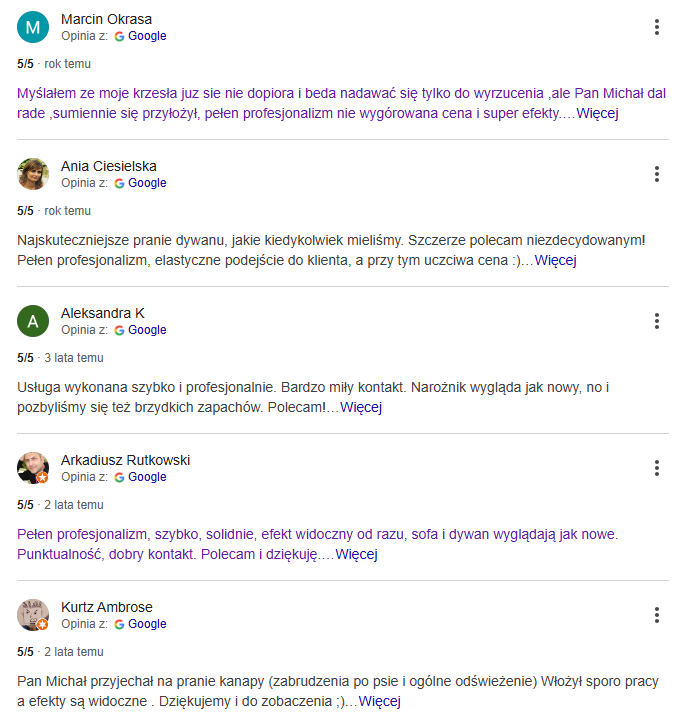The height and width of the screenshot is (716, 695).
Task: Expand Ania Ciesielska's review with Więcej
Action: 555,260
